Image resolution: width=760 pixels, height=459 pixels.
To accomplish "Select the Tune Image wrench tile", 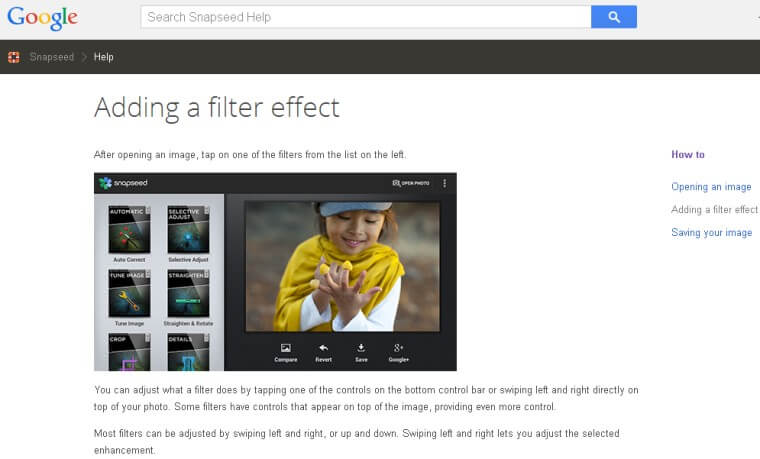I will click(x=129, y=293).
